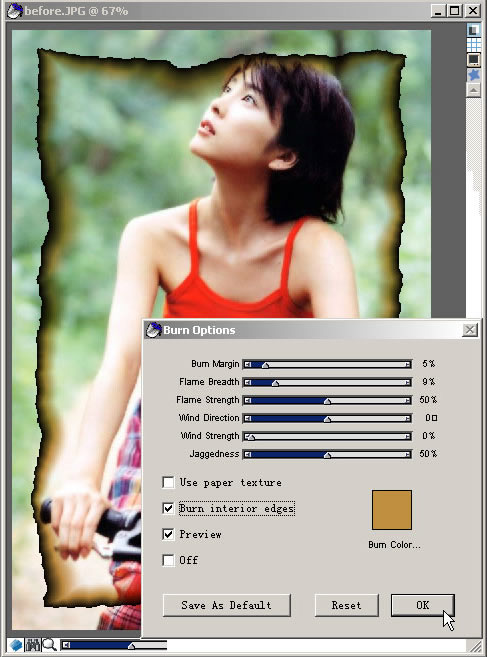Click the blue star impasto icon
The height and width of the screenshot is (657, 487).
[474, 75]
